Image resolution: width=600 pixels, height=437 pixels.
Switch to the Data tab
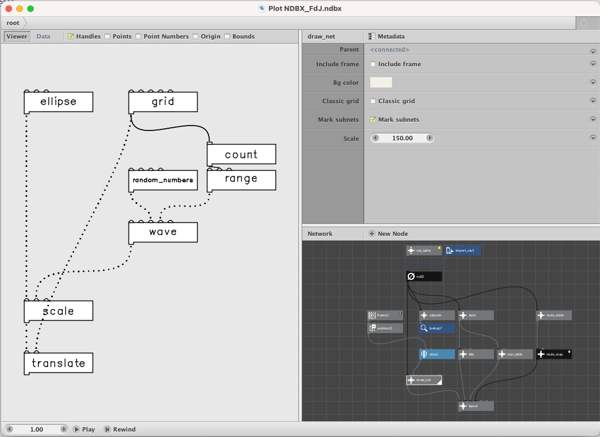[43, 36]
